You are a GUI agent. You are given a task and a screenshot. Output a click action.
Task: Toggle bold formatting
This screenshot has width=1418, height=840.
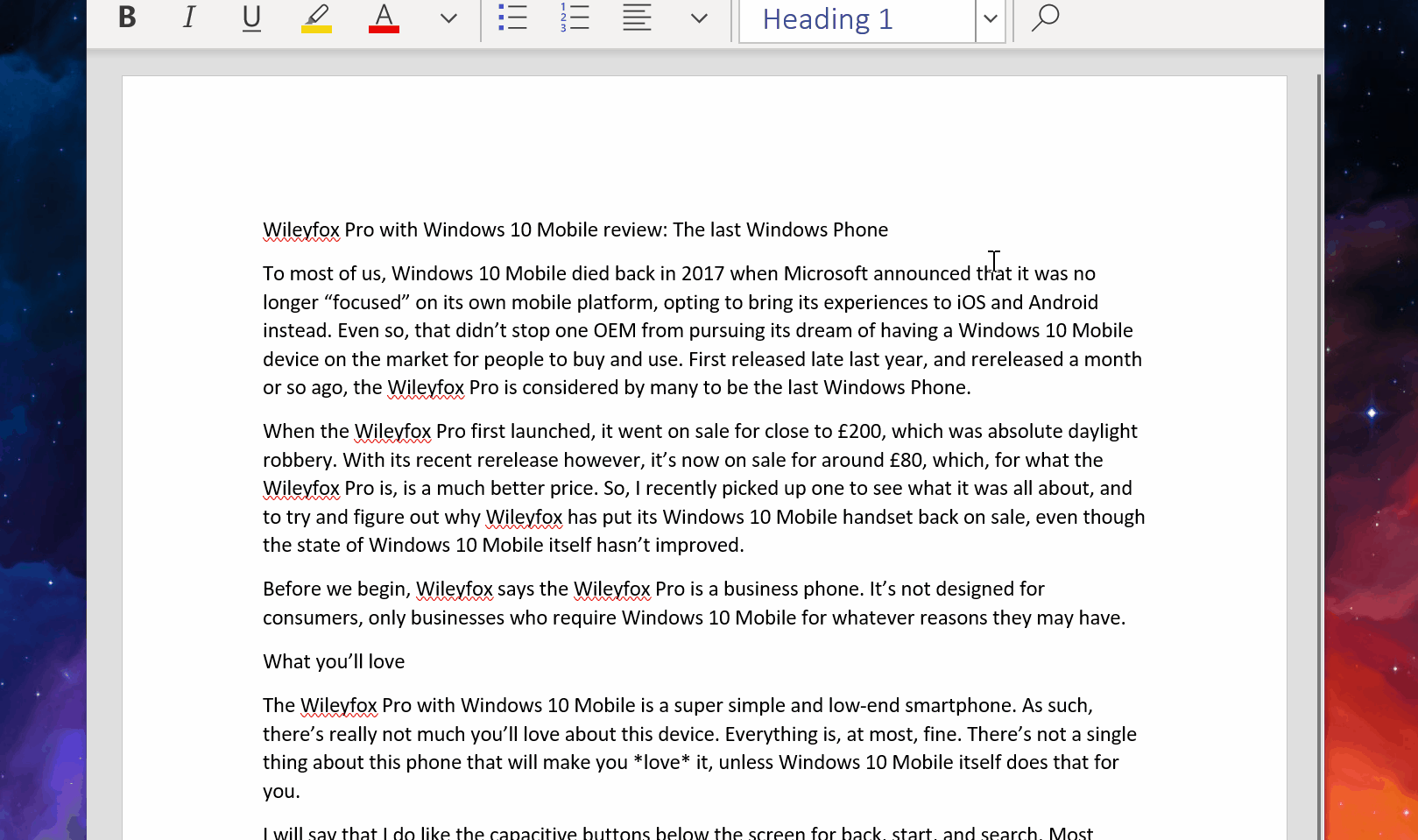(x=125, y=18)
